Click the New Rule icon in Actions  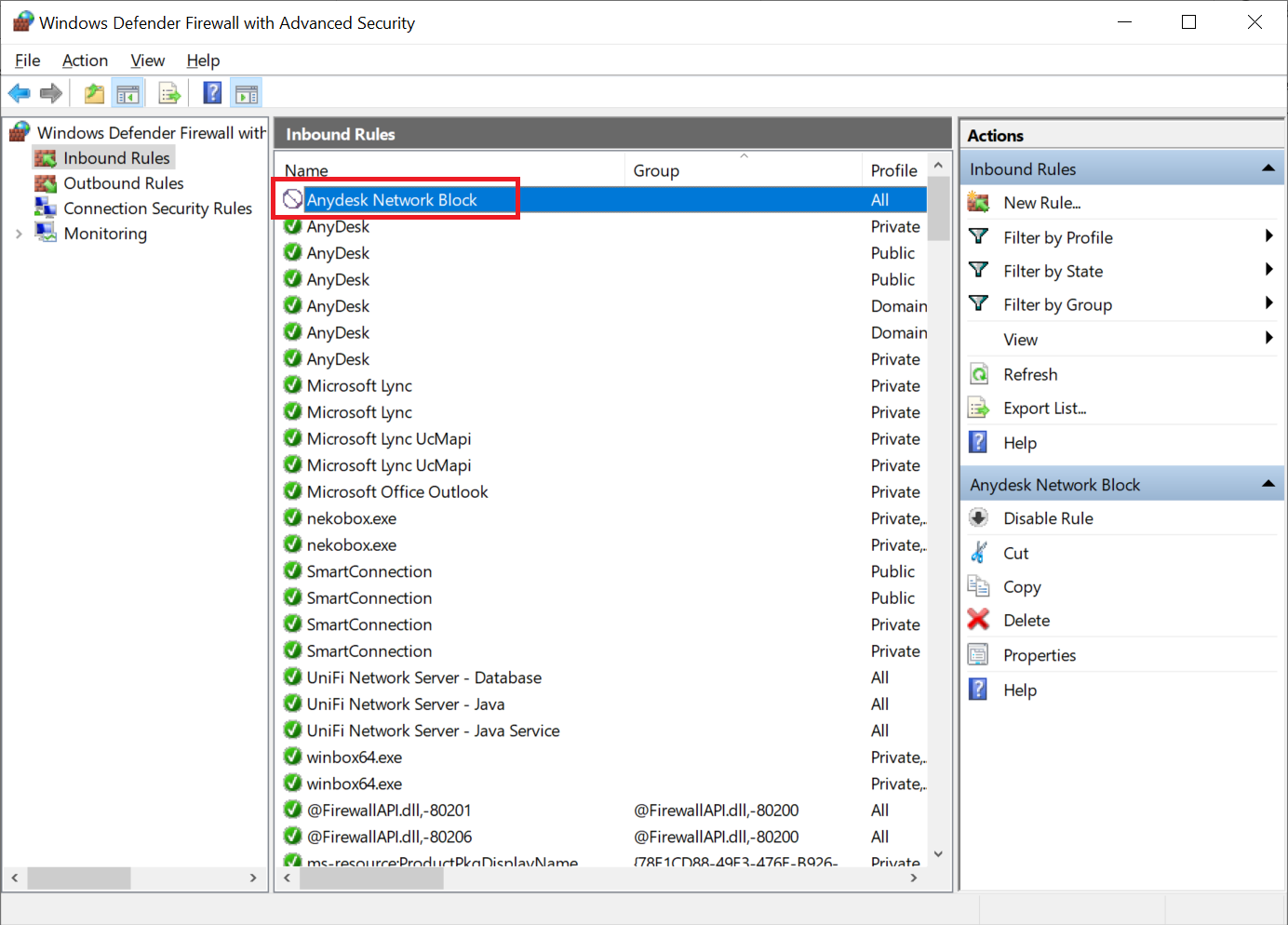point(978,203)
